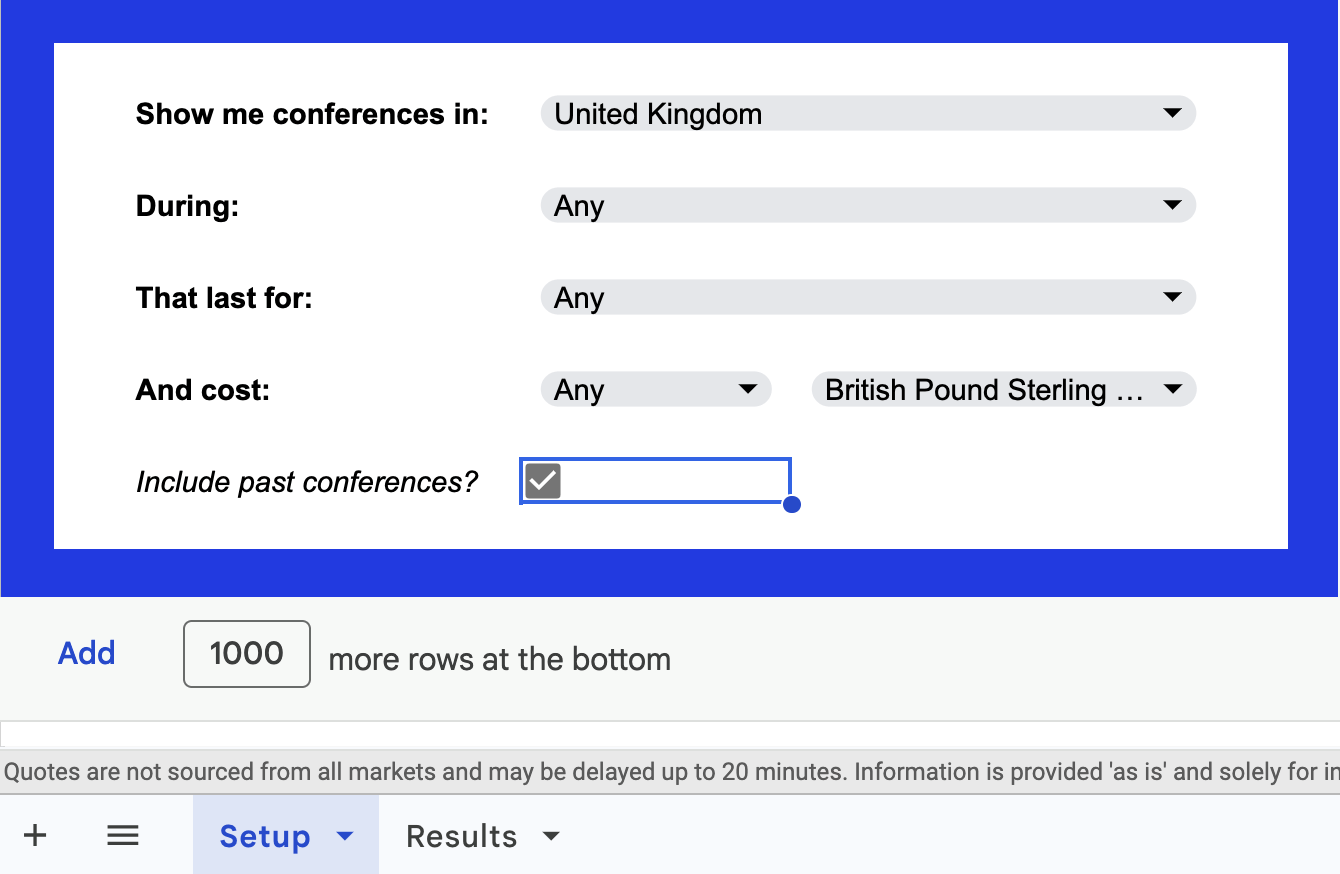Screen dimensions: 1340x874
Task: Click inside the '1000' rows input field
Action: [246, 653]
